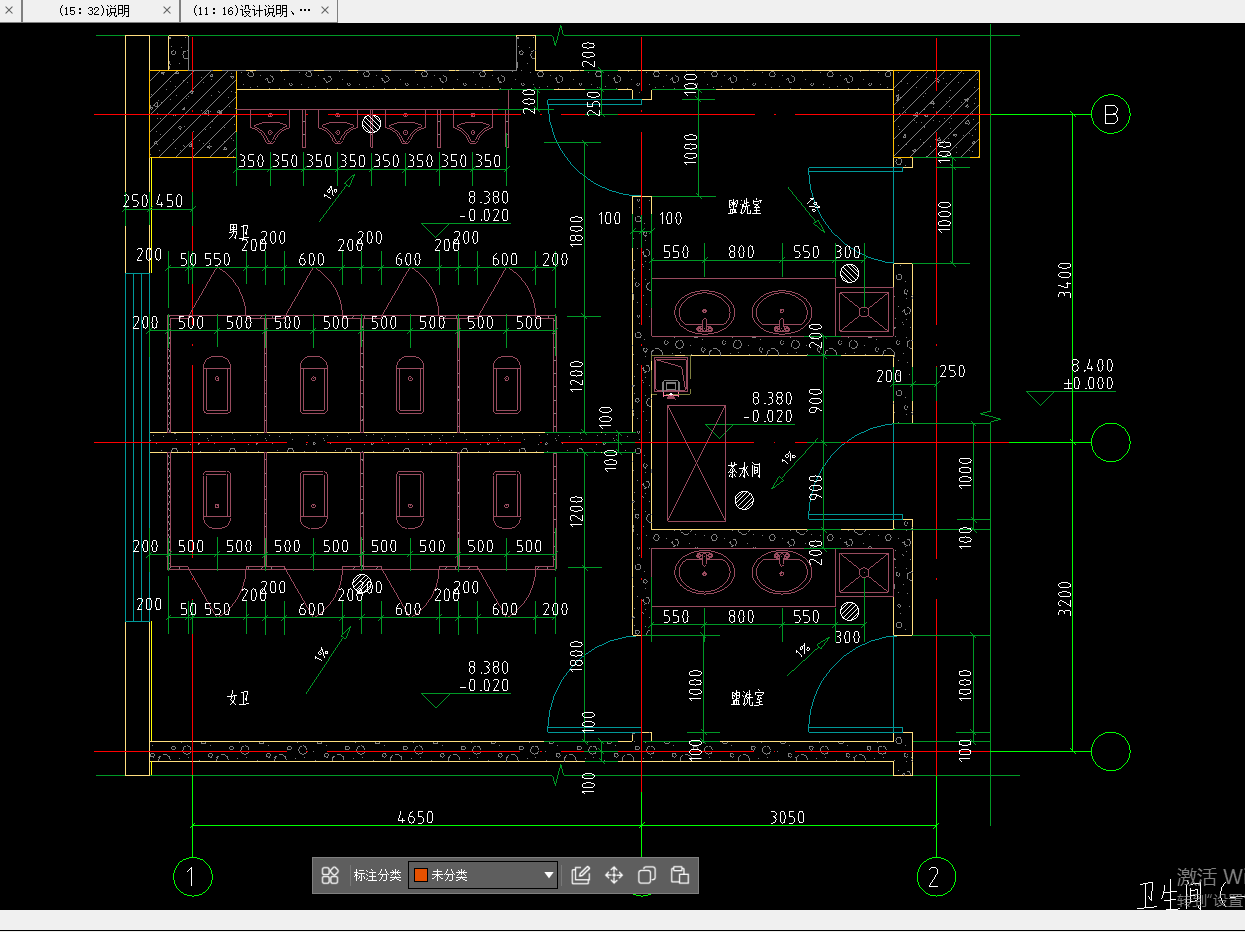The image size is (1245, 932).
Task: Click the 男卫 room label
Action: (238, 232)
